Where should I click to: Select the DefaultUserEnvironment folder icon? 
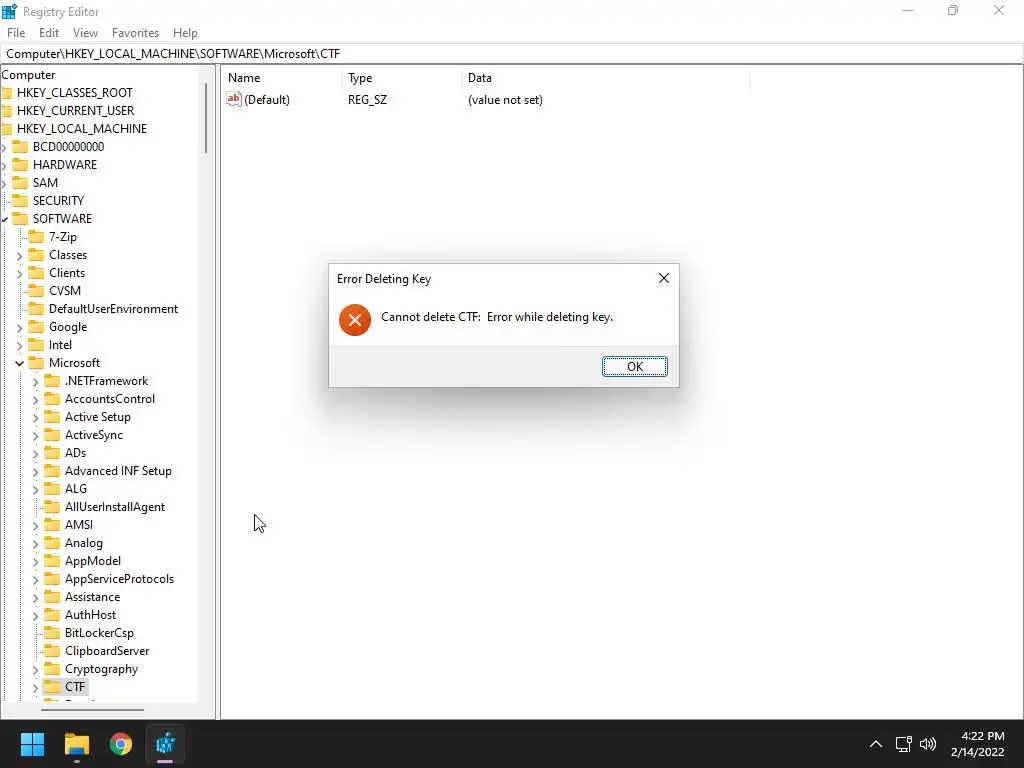coord(37,309)
